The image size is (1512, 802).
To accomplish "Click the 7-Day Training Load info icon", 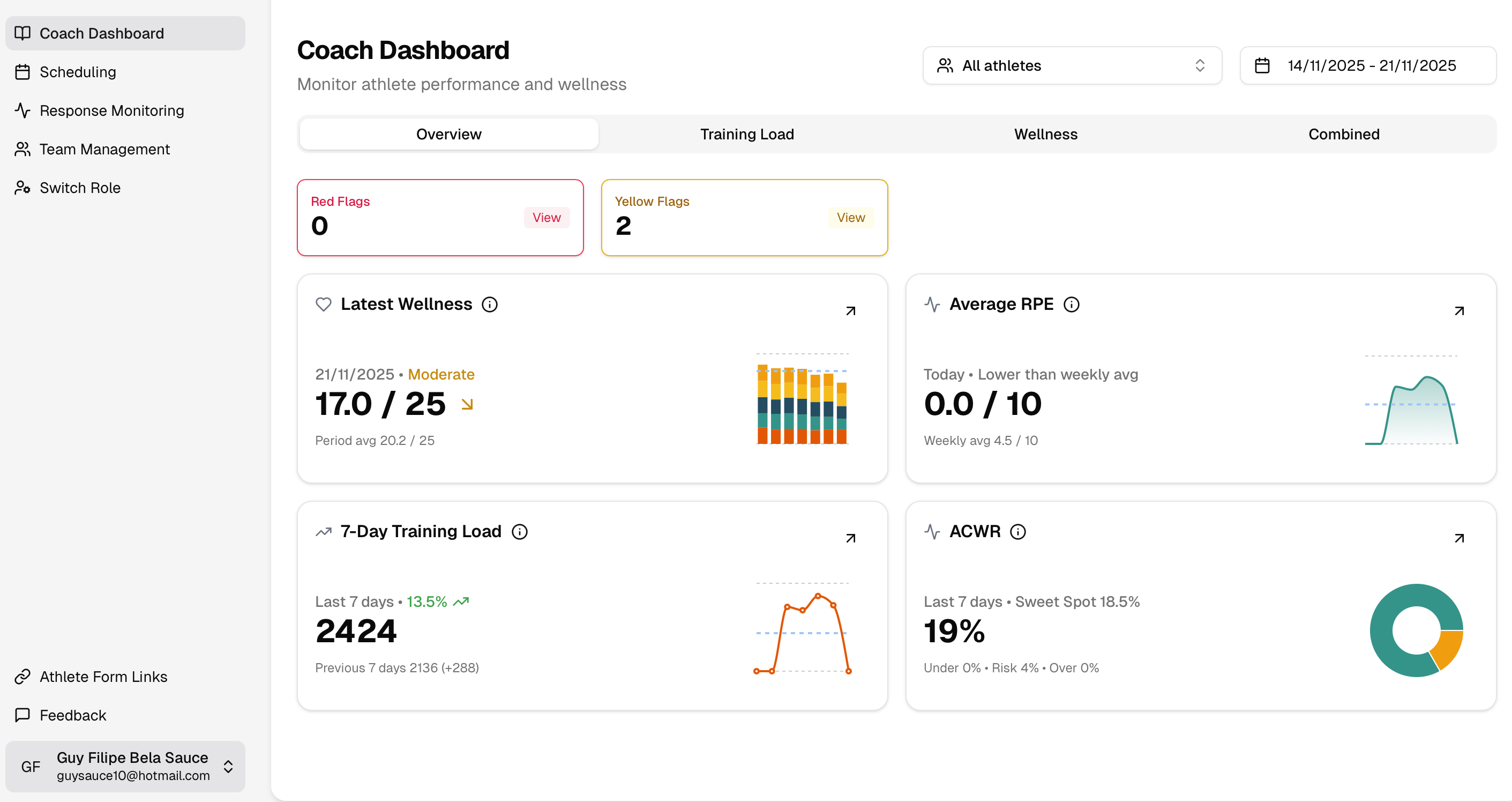I will pos(520,531).
